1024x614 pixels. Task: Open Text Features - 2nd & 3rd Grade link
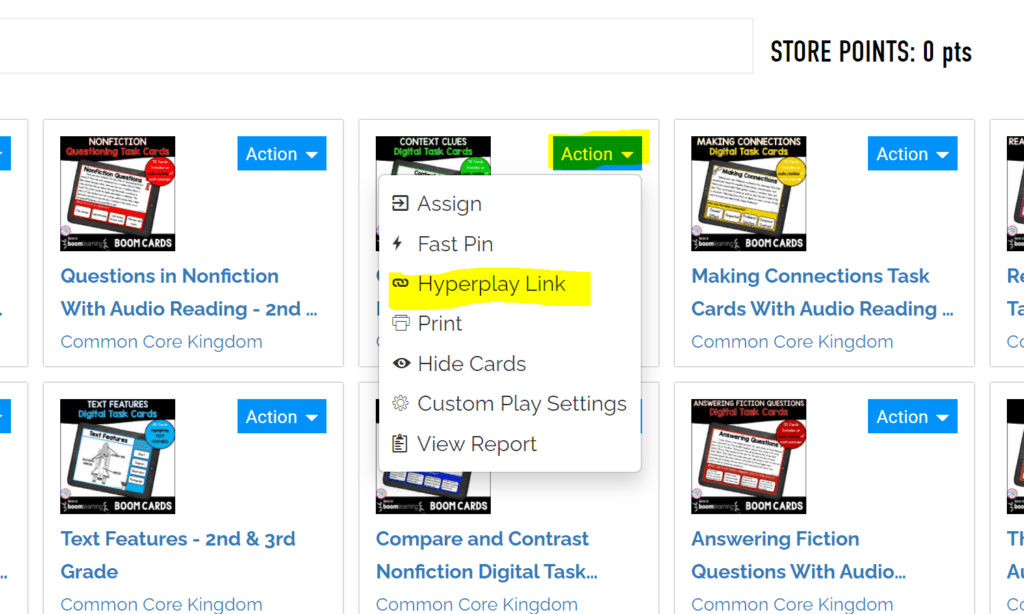(178, 555)
